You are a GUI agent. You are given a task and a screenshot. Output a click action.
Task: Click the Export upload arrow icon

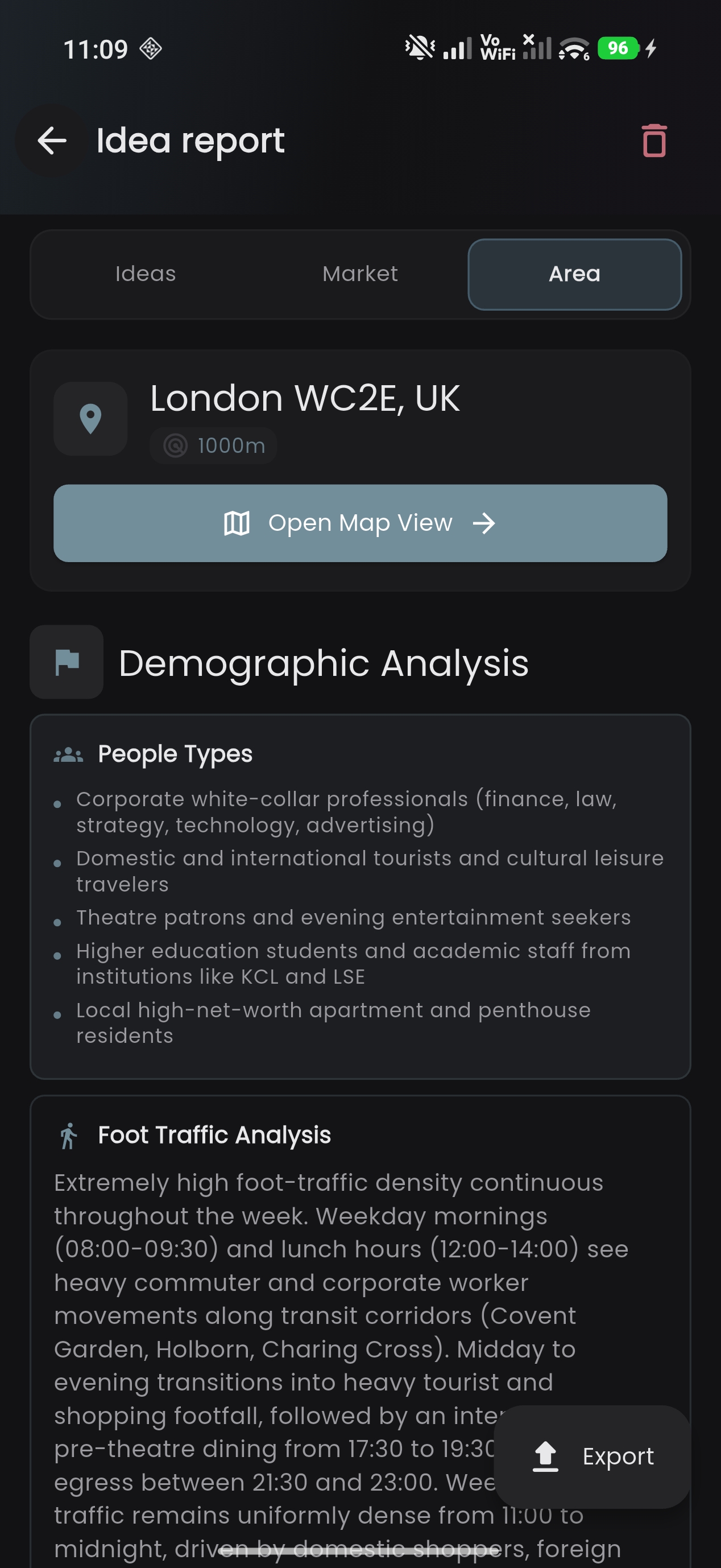[545, 1456]
